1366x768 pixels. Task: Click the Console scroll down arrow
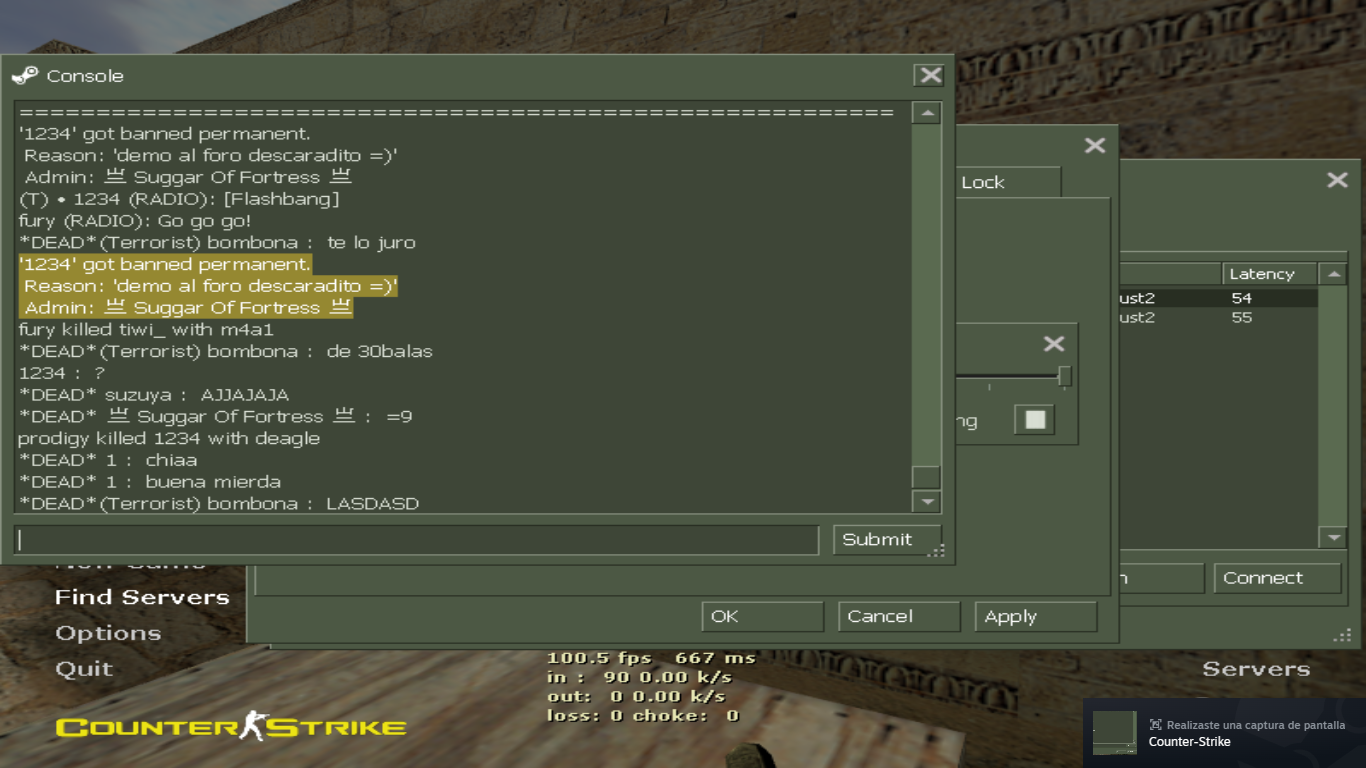pos(927,501)
